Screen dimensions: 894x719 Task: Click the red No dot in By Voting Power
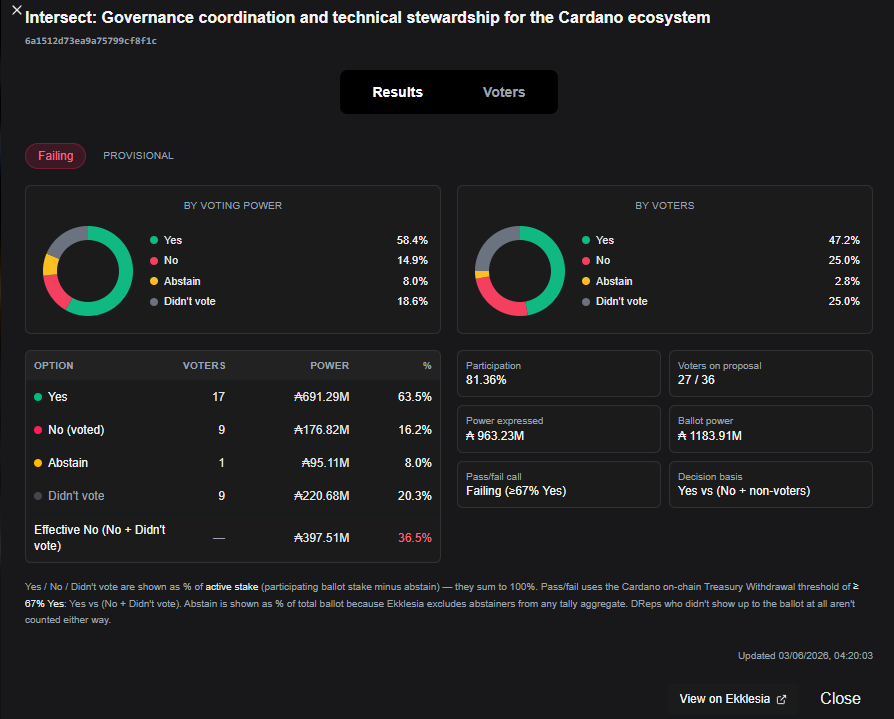(x=154, y=261)
